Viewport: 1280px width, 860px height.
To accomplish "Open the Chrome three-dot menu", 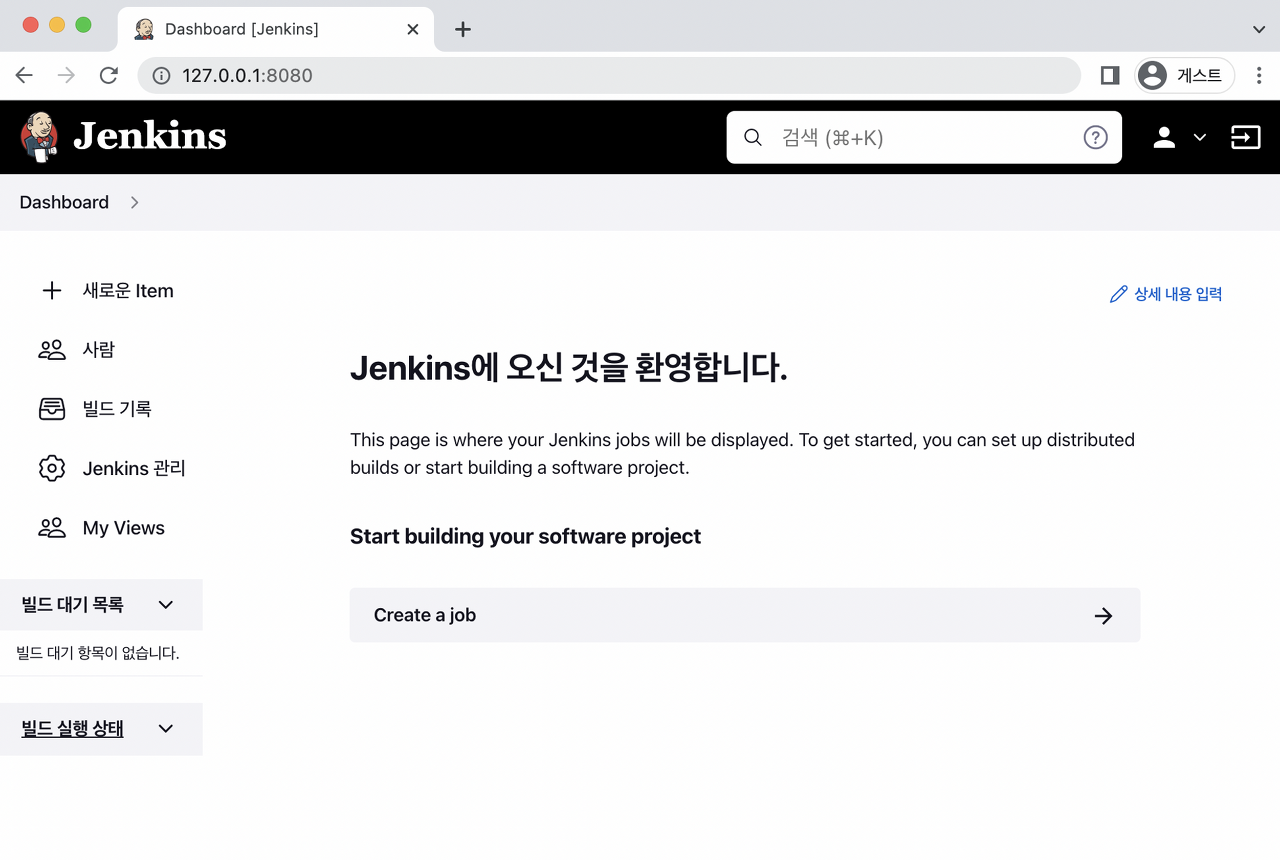I will (x=1259, y=76).
